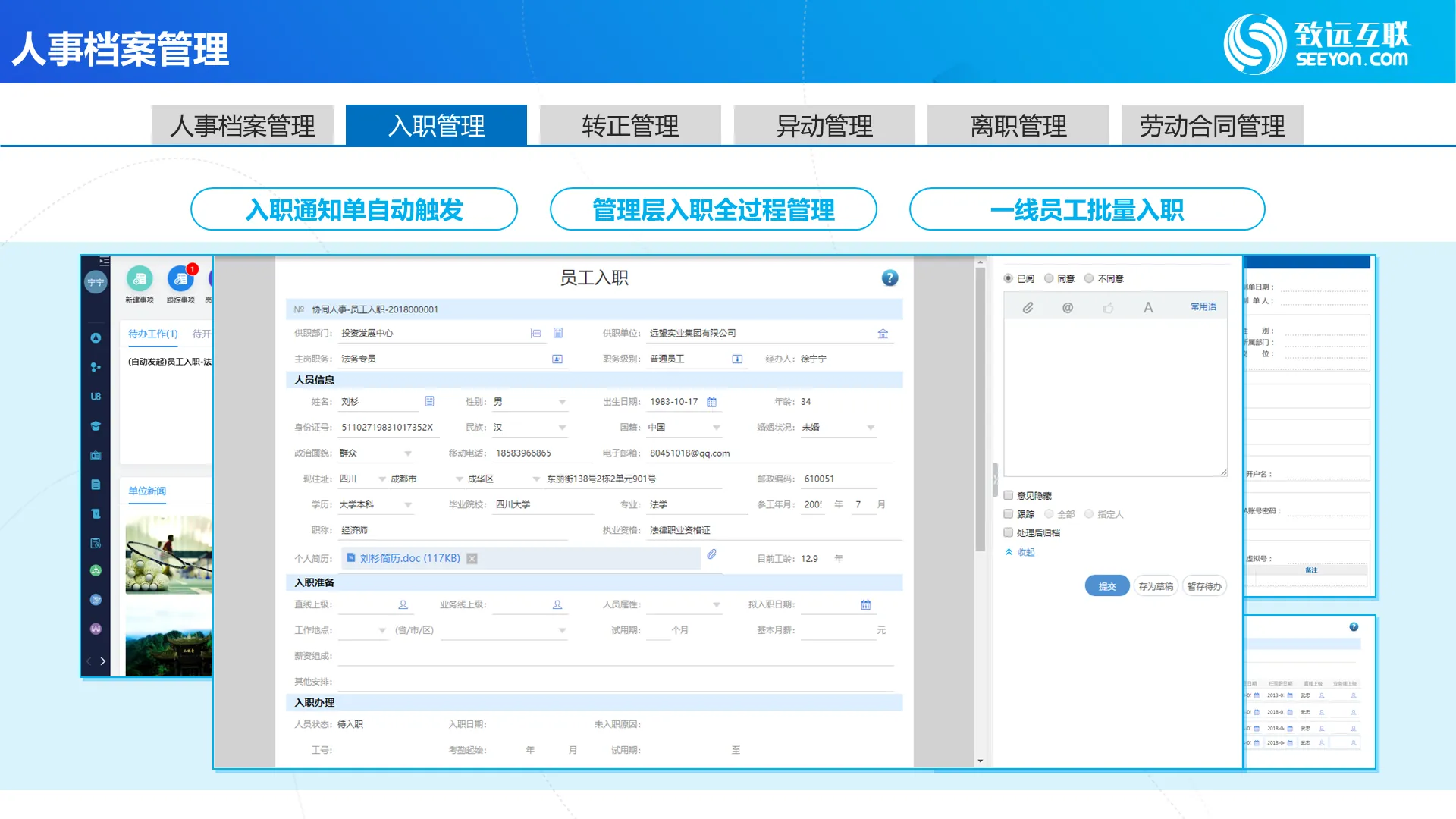
Task: Click the paperclip icon beside resume field
Action: pyautogui.click(x=711, y=554)
